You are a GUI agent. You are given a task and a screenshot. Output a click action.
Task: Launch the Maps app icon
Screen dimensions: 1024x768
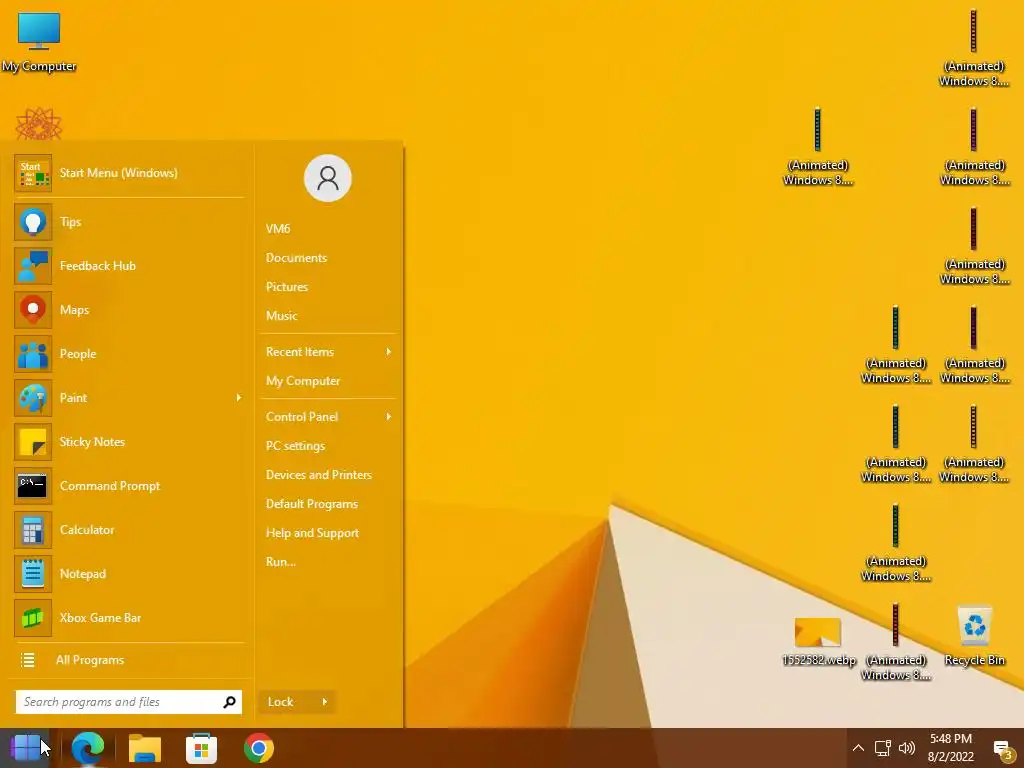coord(33,310)
